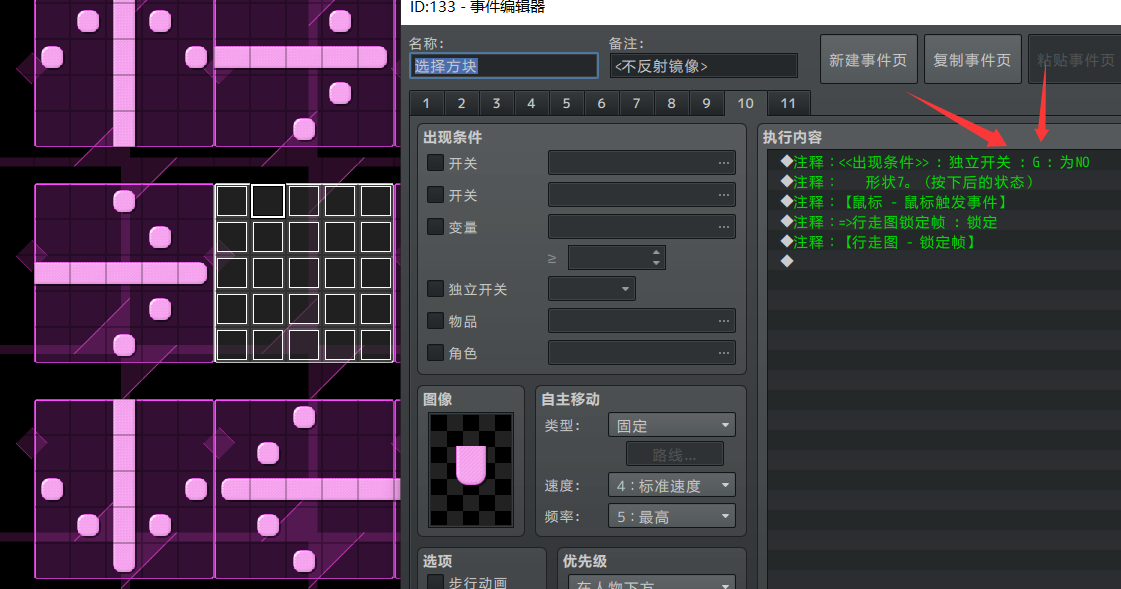Open the 角色 selector via its ellipsis

723,353
